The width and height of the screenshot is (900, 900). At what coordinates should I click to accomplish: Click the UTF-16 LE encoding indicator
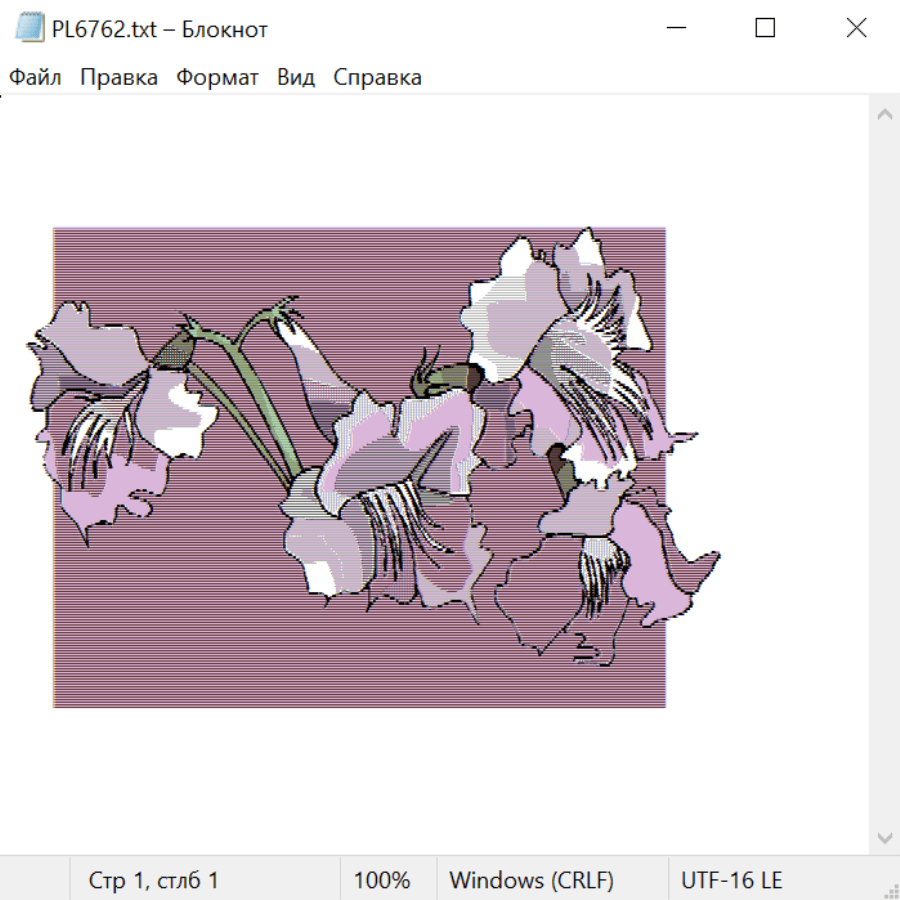[732, 881]
